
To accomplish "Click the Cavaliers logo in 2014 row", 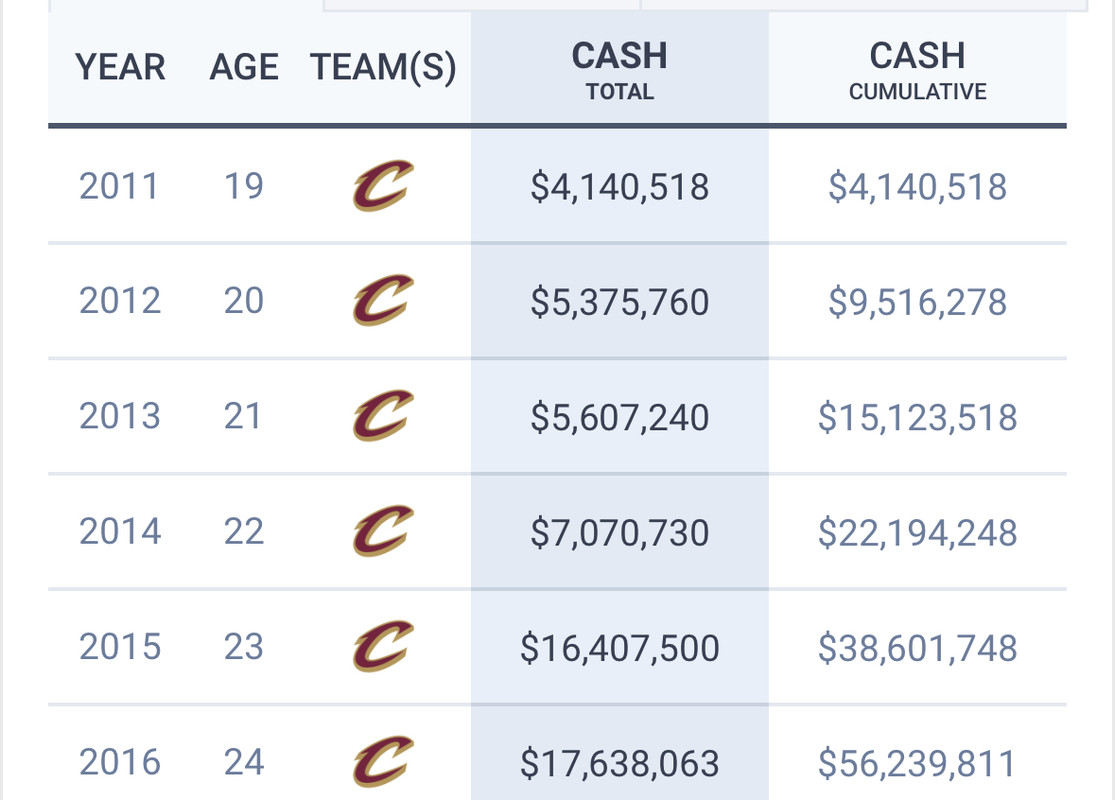I will (383, 531).
